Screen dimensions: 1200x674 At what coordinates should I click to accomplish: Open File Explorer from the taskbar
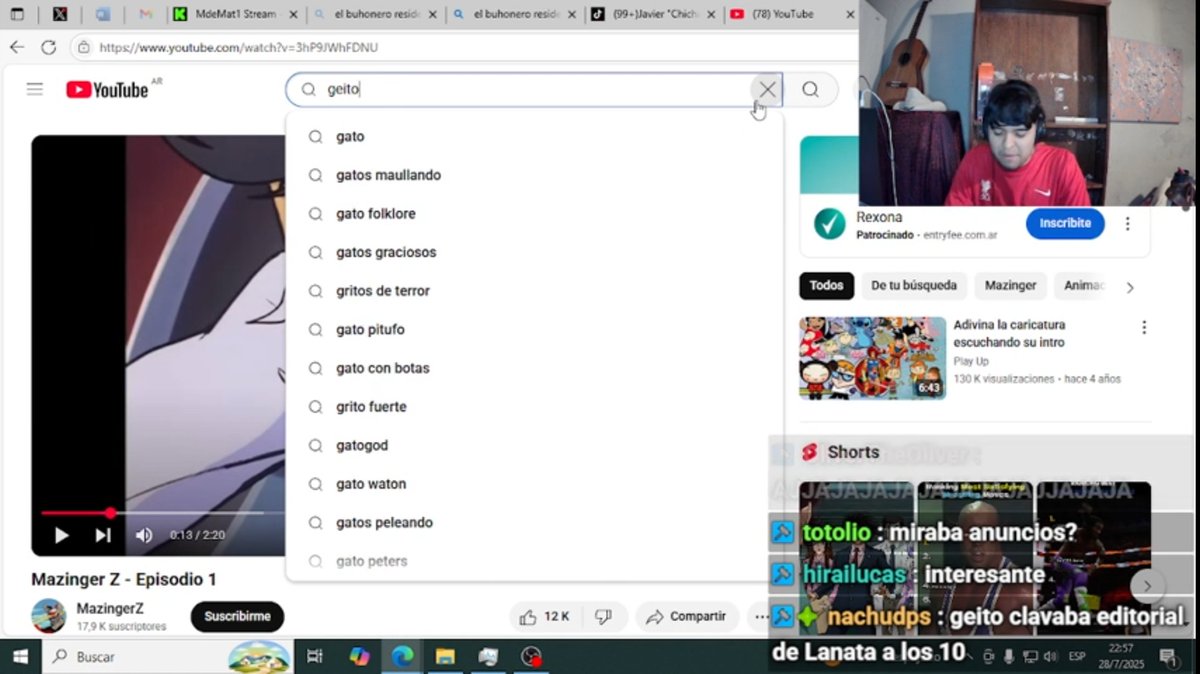[445, 656]
